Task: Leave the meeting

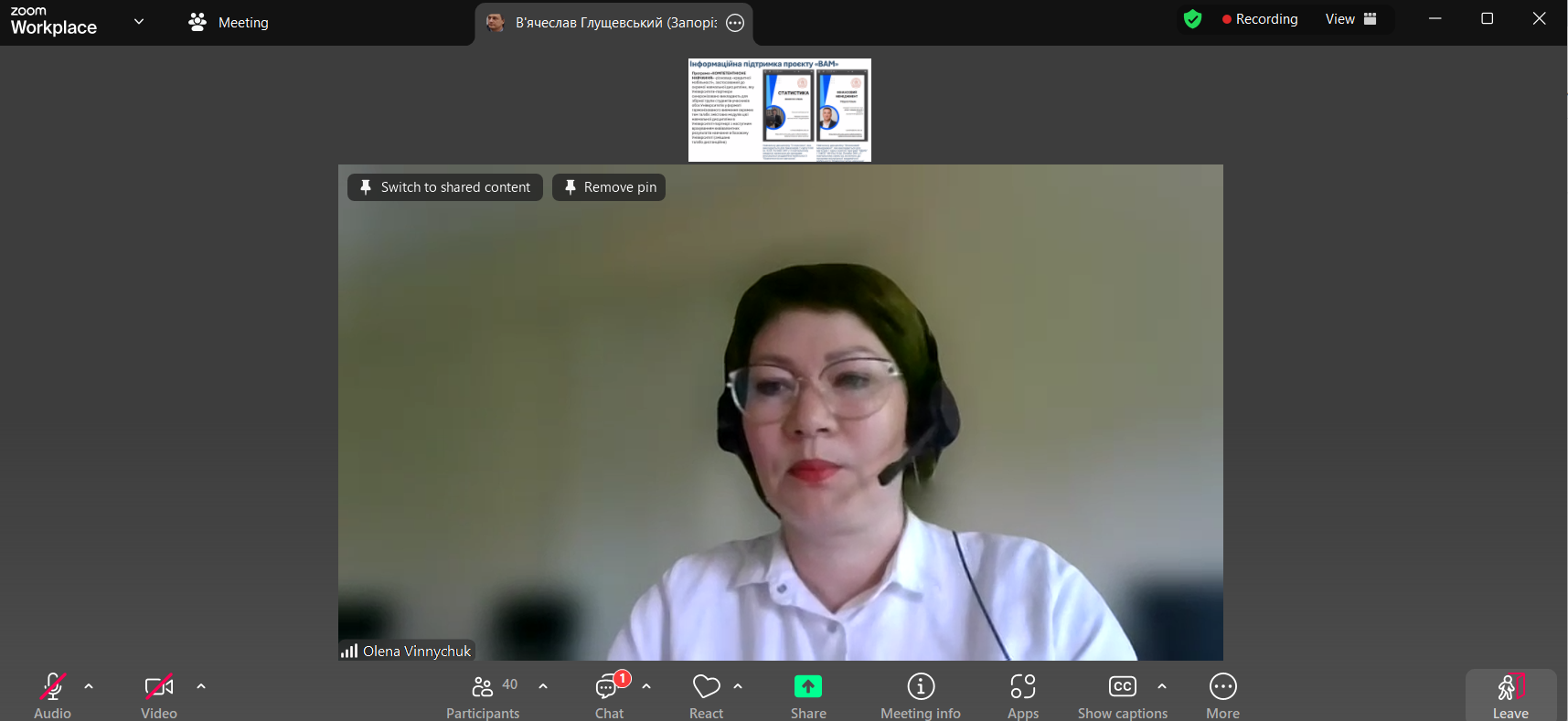Action: tap(1509, 695)
